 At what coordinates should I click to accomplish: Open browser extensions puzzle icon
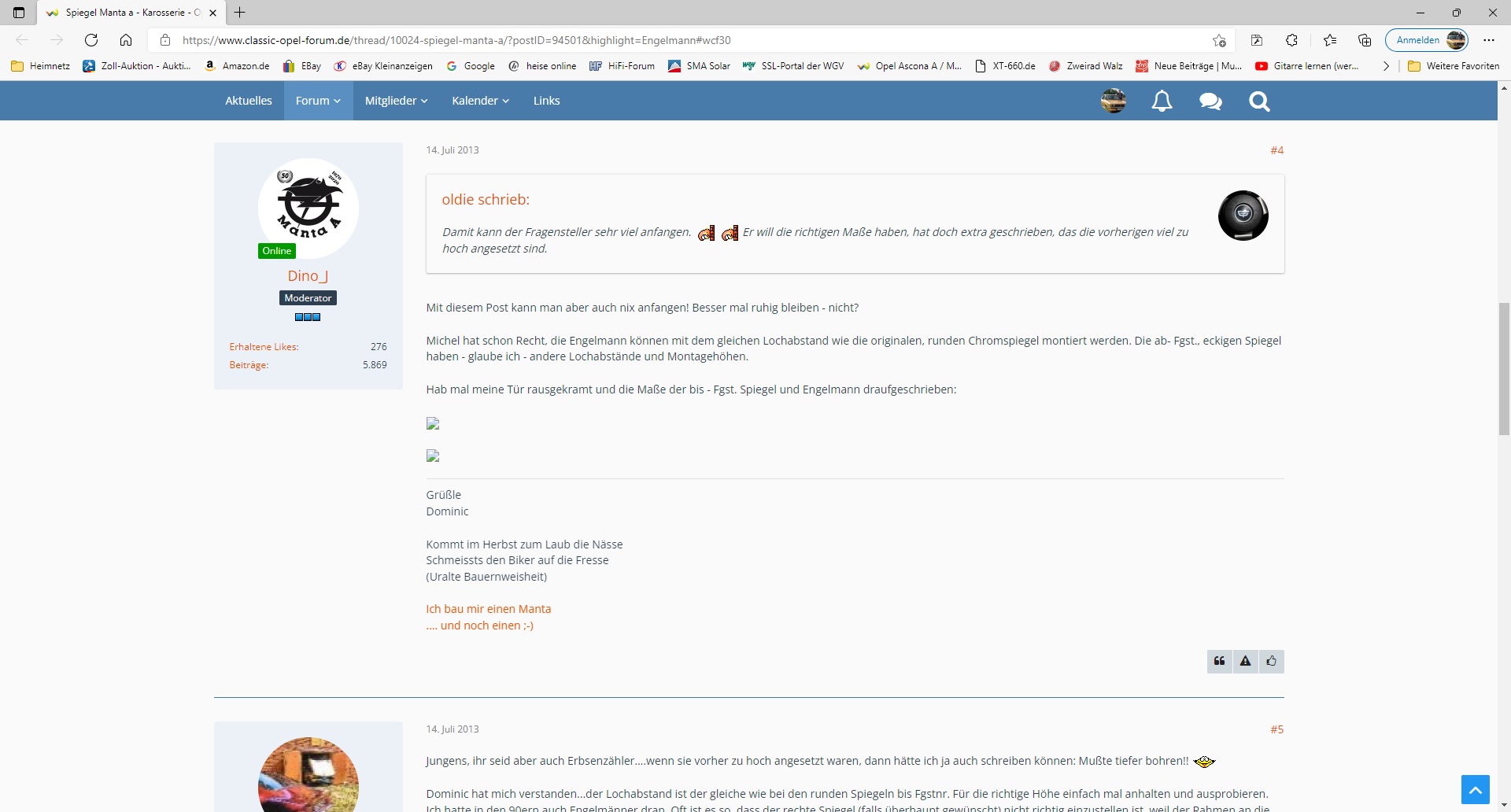click(x=1291, y=40)
